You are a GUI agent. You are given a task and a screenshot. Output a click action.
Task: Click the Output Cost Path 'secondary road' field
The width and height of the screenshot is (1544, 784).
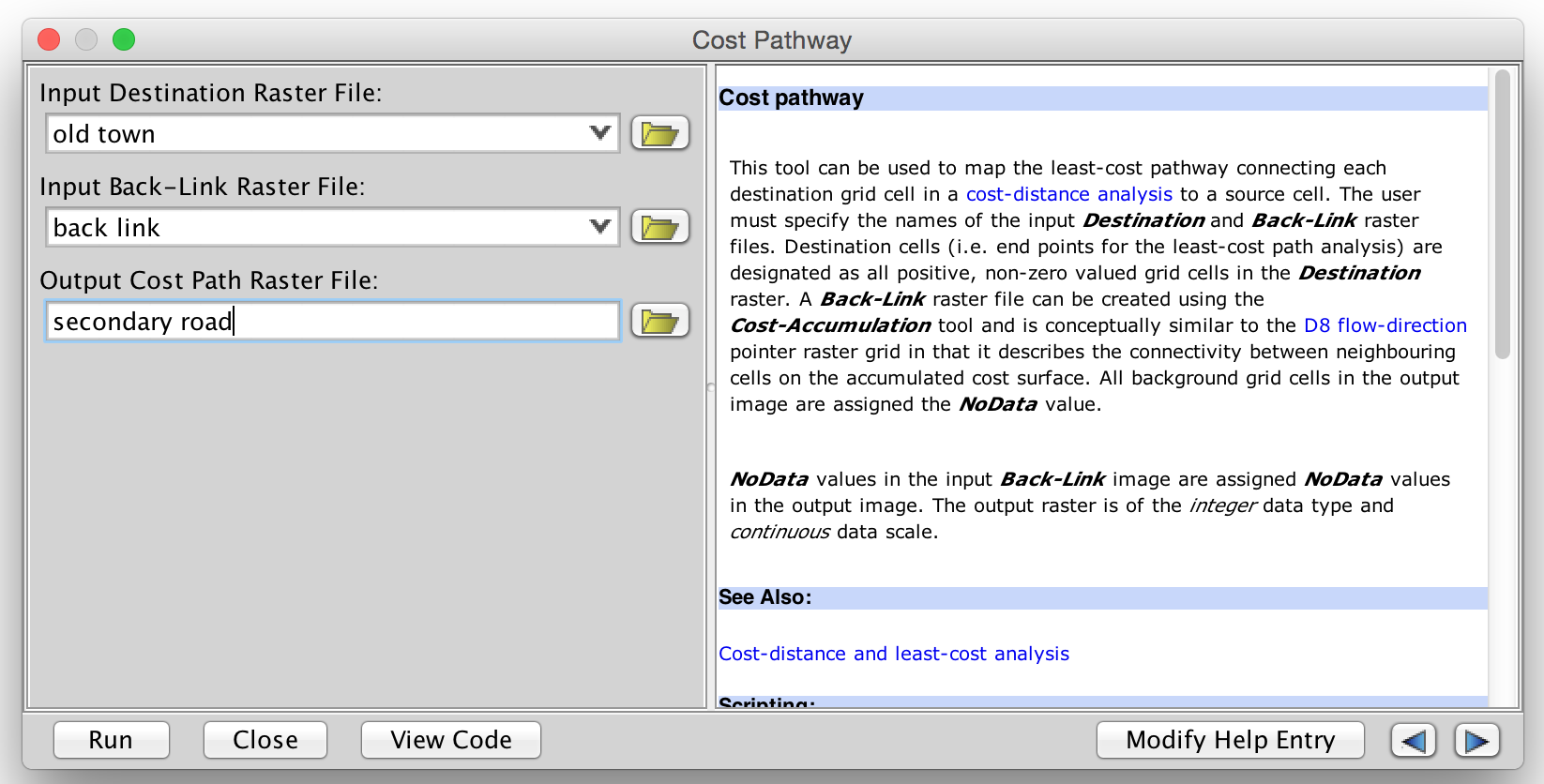point(333,321)
